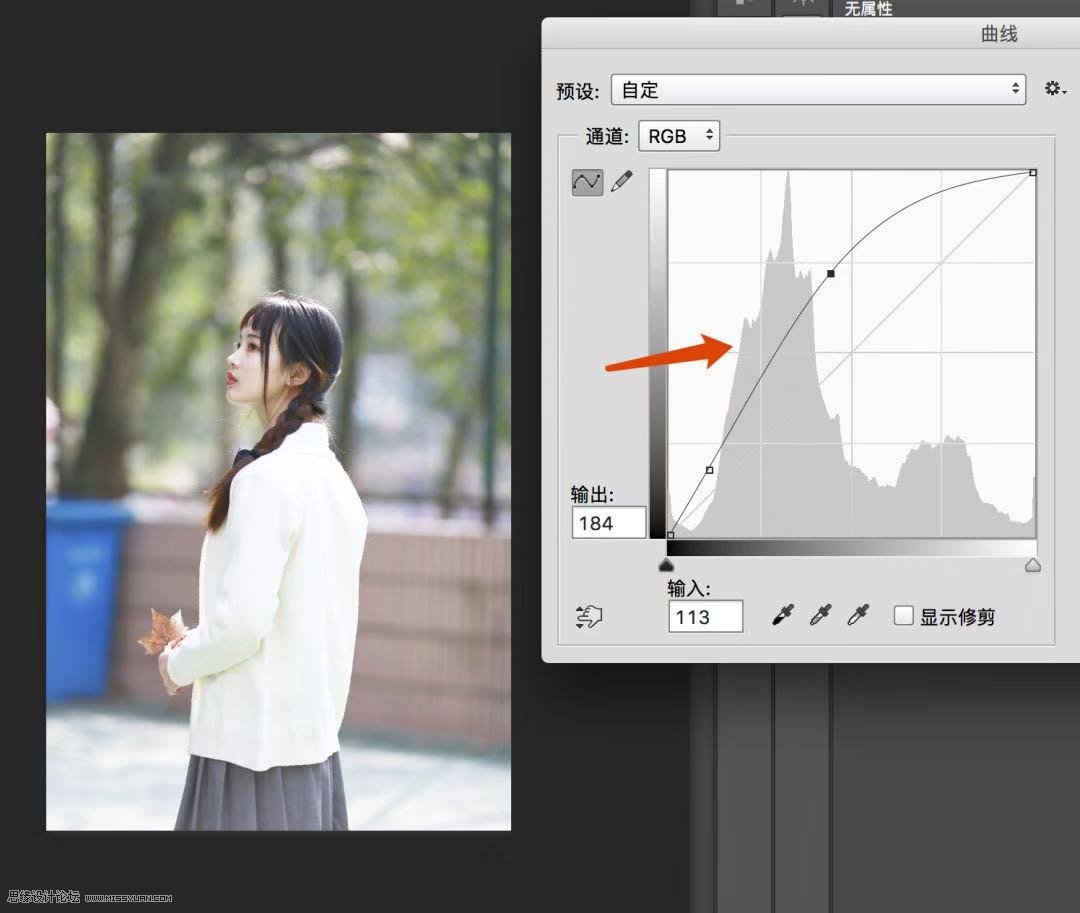This screenshot has height=913, width=1080.
Task: Select the filled black curve control point
Action: pyautogui.click(x=831, y=273)
